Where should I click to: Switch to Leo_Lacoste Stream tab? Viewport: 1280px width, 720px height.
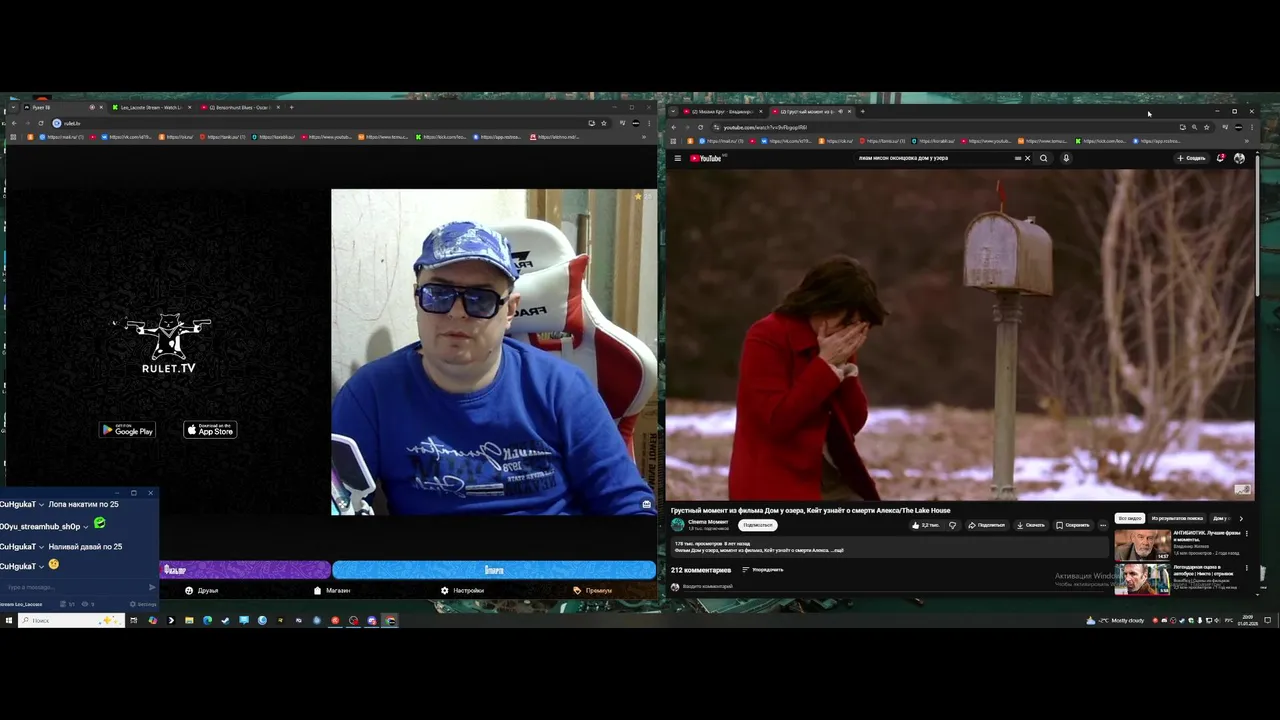point(150,107)
